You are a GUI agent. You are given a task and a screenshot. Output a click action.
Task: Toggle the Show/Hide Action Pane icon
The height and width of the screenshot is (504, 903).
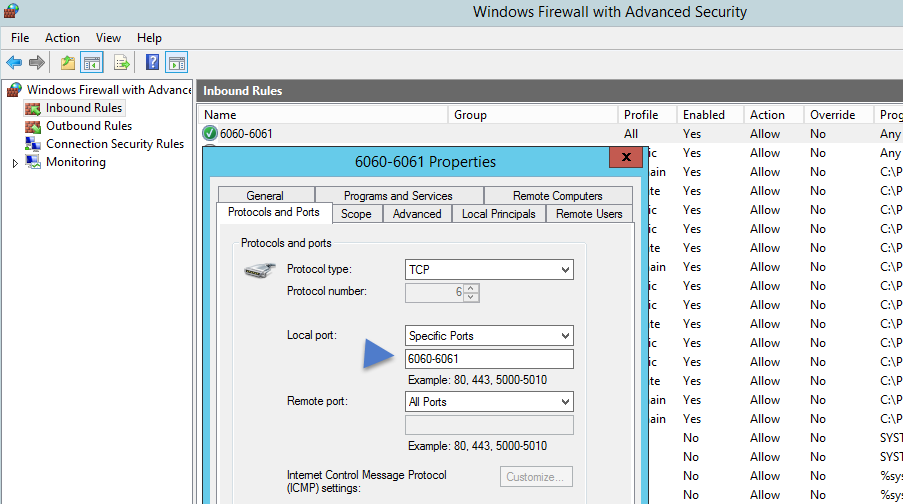[177, 62]
